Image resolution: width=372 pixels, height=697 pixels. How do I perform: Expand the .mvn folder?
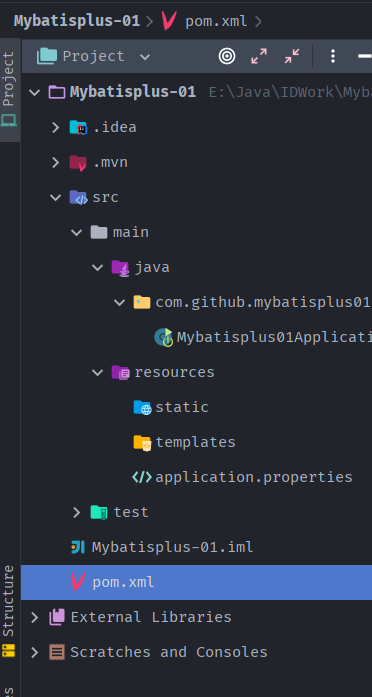(x=56, y=162)
